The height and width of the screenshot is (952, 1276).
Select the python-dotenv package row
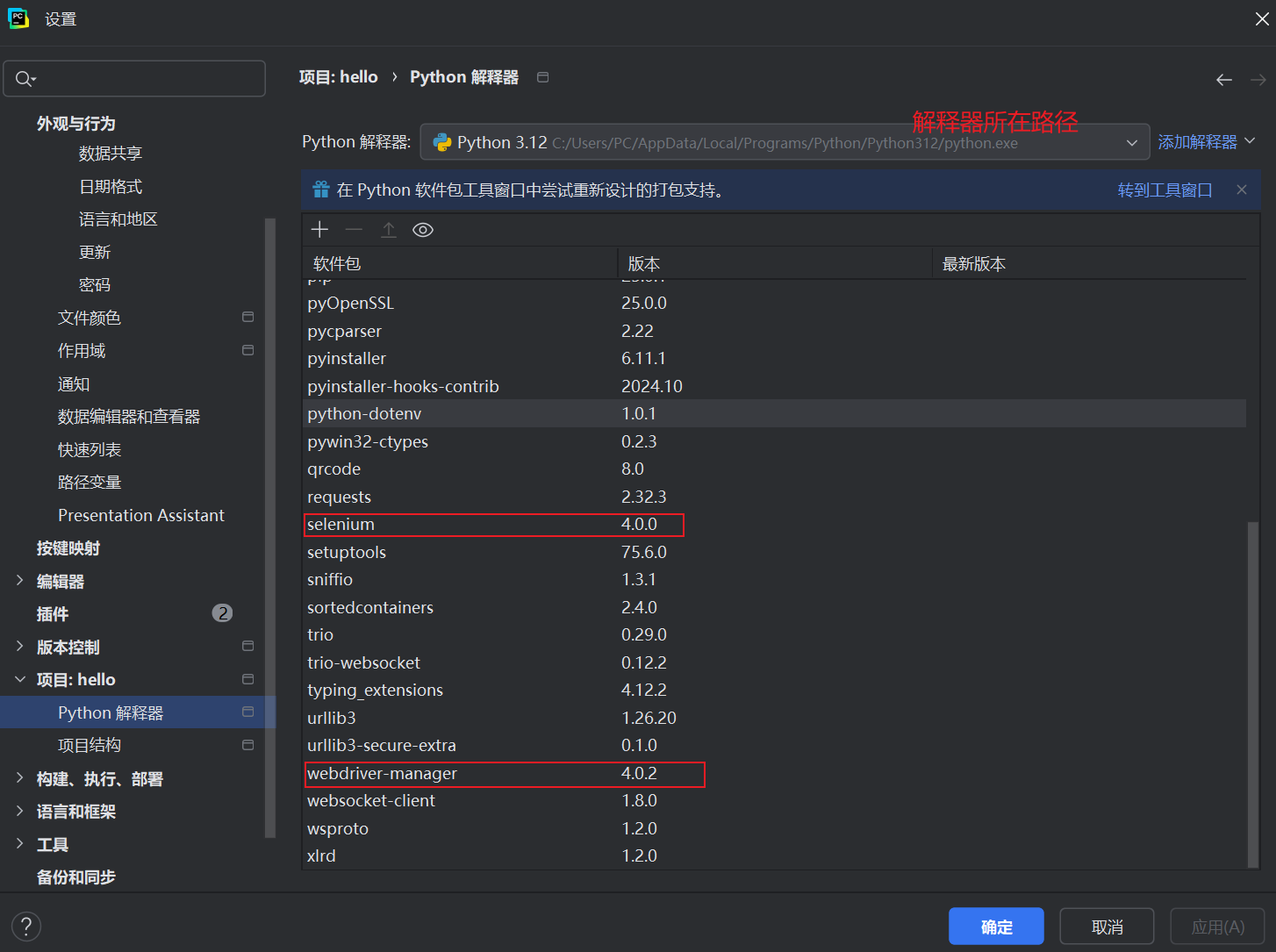pos(774,413)
